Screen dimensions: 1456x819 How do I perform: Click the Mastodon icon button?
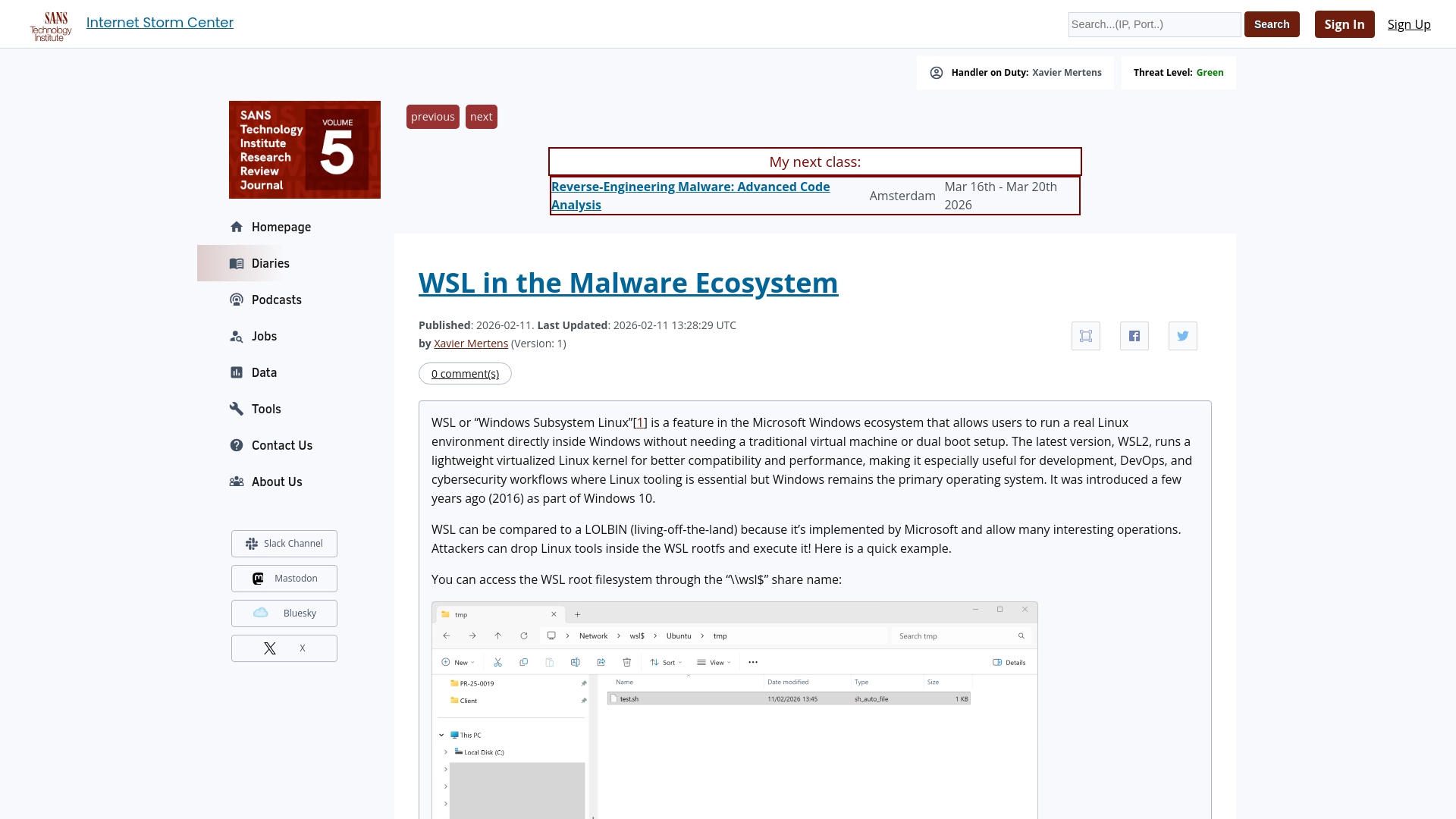point(258,578)
